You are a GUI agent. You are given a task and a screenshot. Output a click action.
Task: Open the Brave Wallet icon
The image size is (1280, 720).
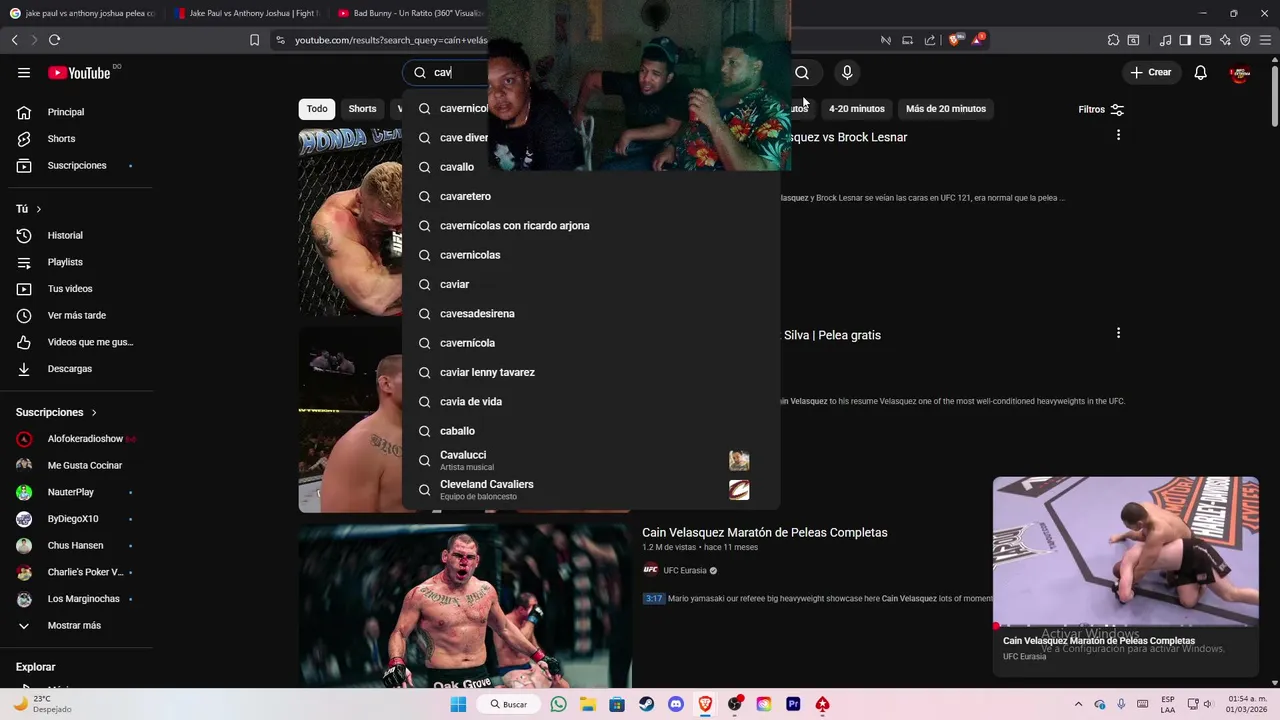click(1205, 40)
